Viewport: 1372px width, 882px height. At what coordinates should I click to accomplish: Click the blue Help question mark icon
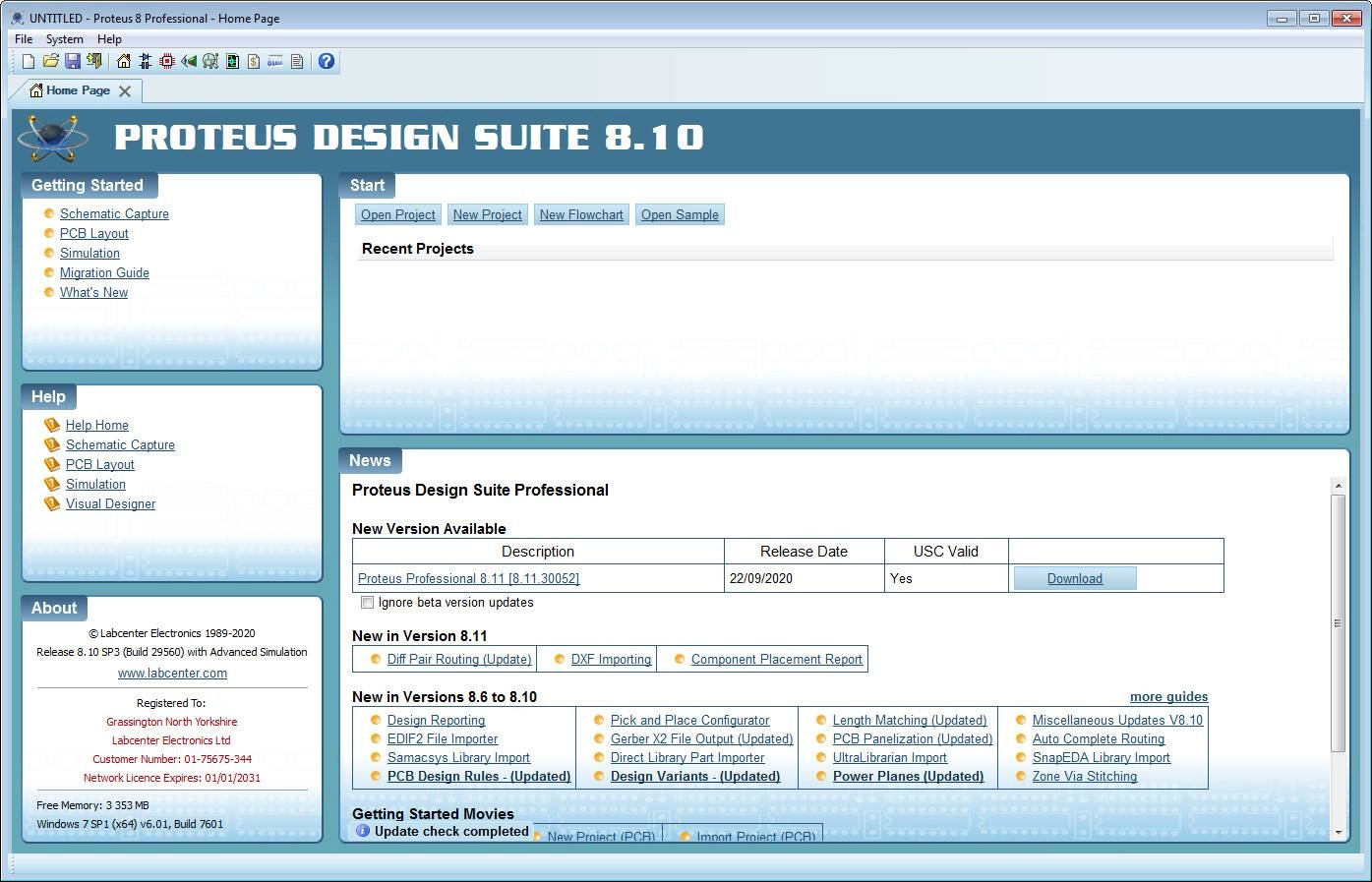point(327,62)
